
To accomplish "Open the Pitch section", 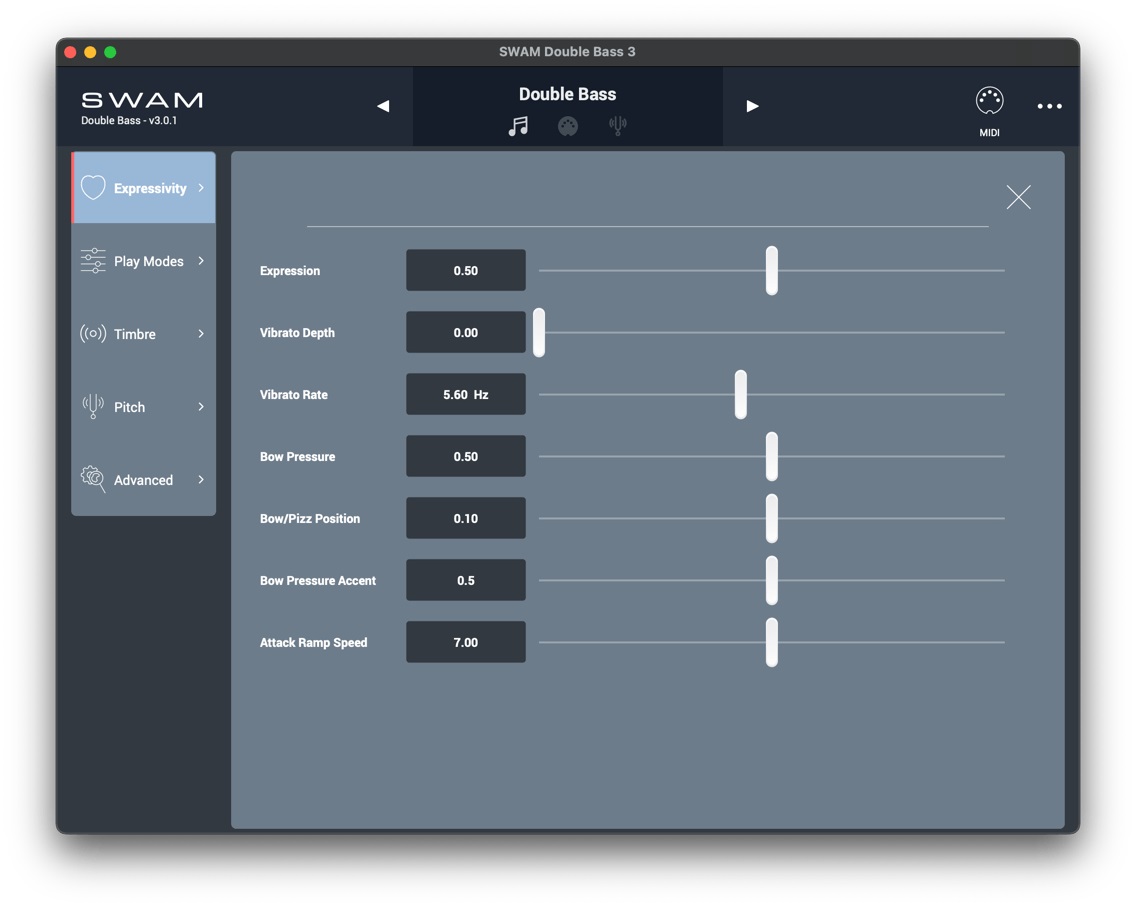I will pos(143,407).
